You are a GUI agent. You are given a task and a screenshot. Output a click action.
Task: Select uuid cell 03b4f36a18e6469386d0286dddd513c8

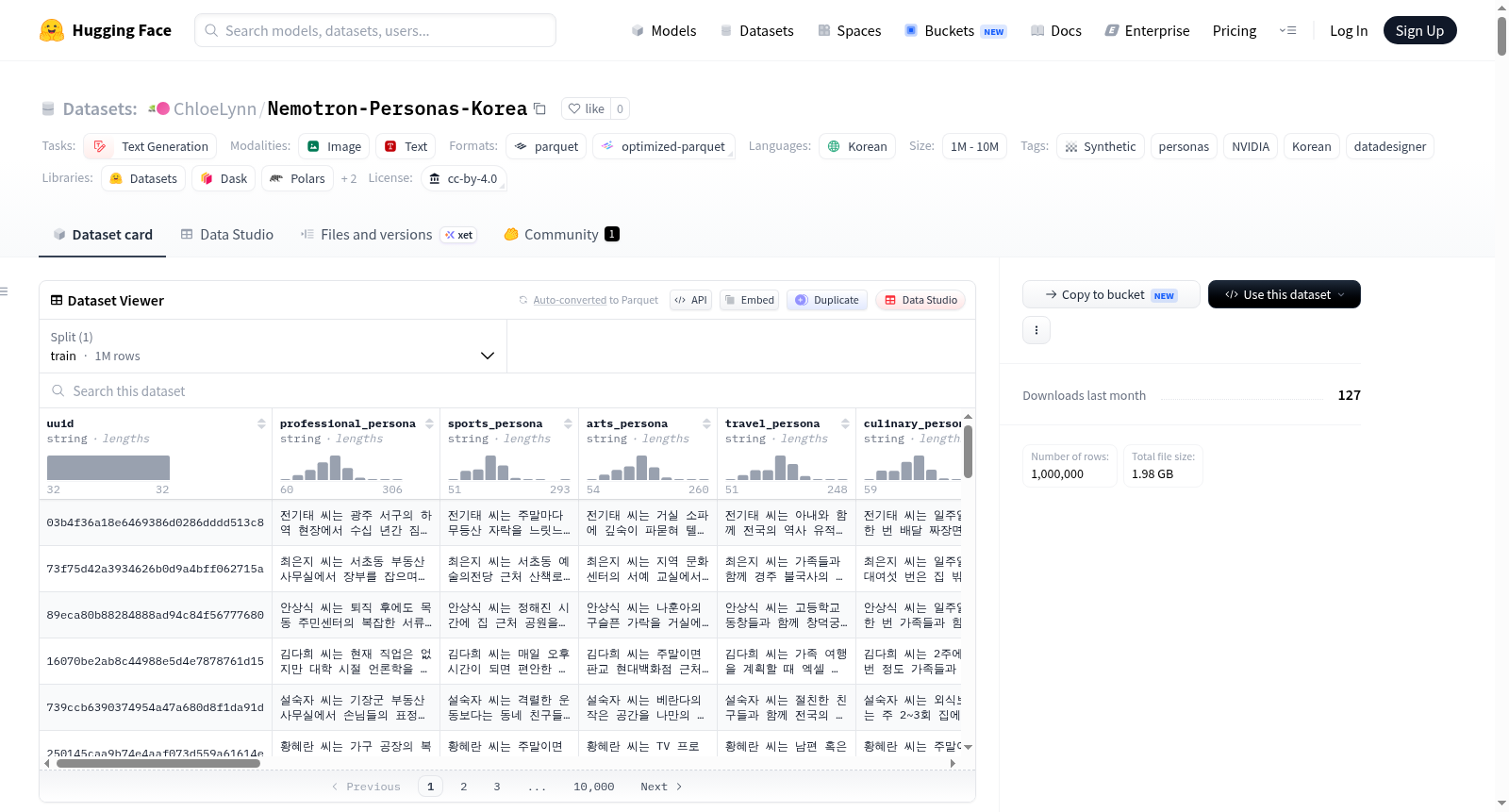pyautogui.click(x=156, y=522)
